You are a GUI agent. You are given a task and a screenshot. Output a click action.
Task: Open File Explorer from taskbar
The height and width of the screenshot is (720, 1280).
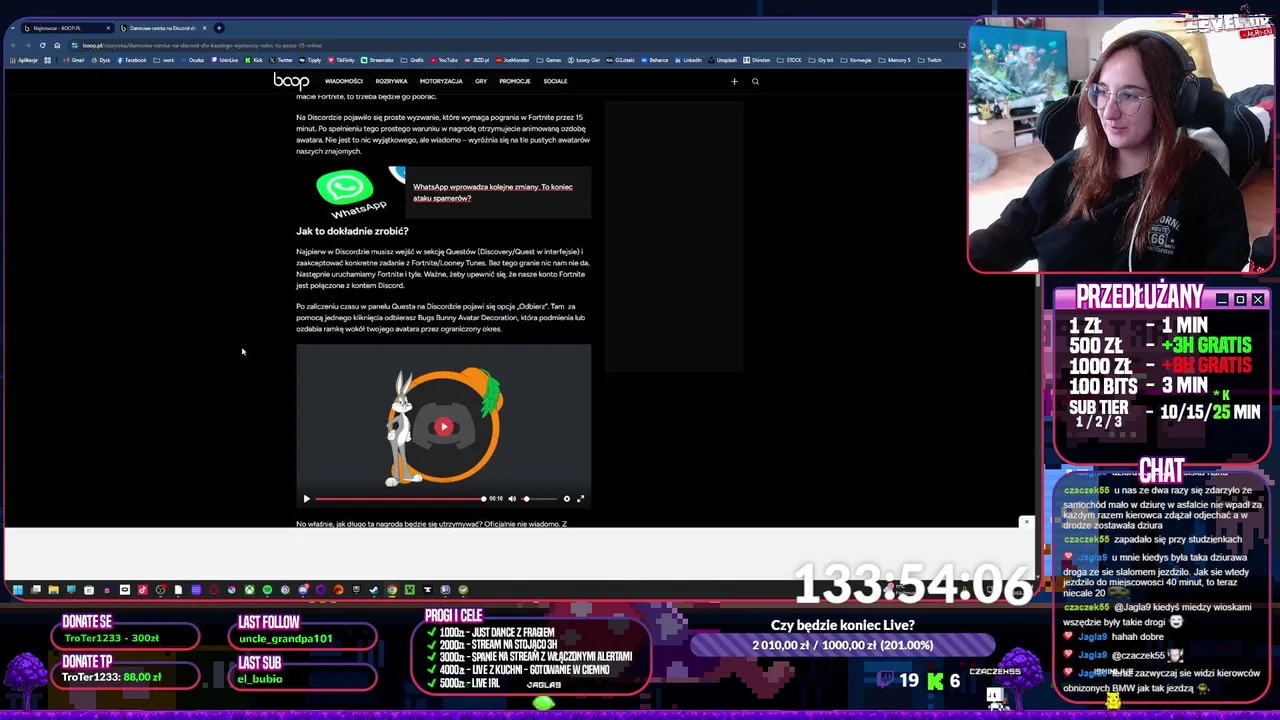(x=53, y=590)
